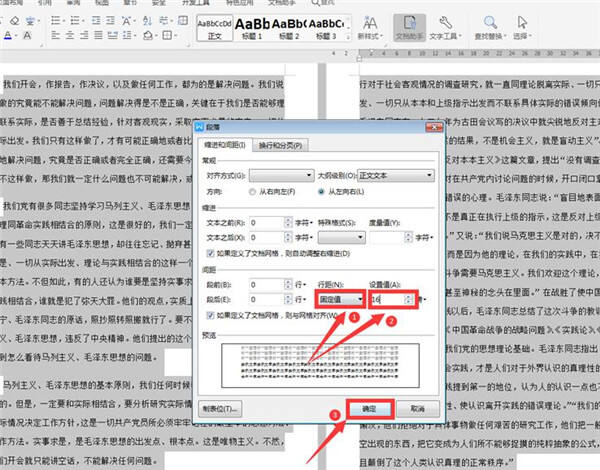Click the sort A-Z icon
The width and height of the screenshot is (600, 470).
[x=147, y=20]
